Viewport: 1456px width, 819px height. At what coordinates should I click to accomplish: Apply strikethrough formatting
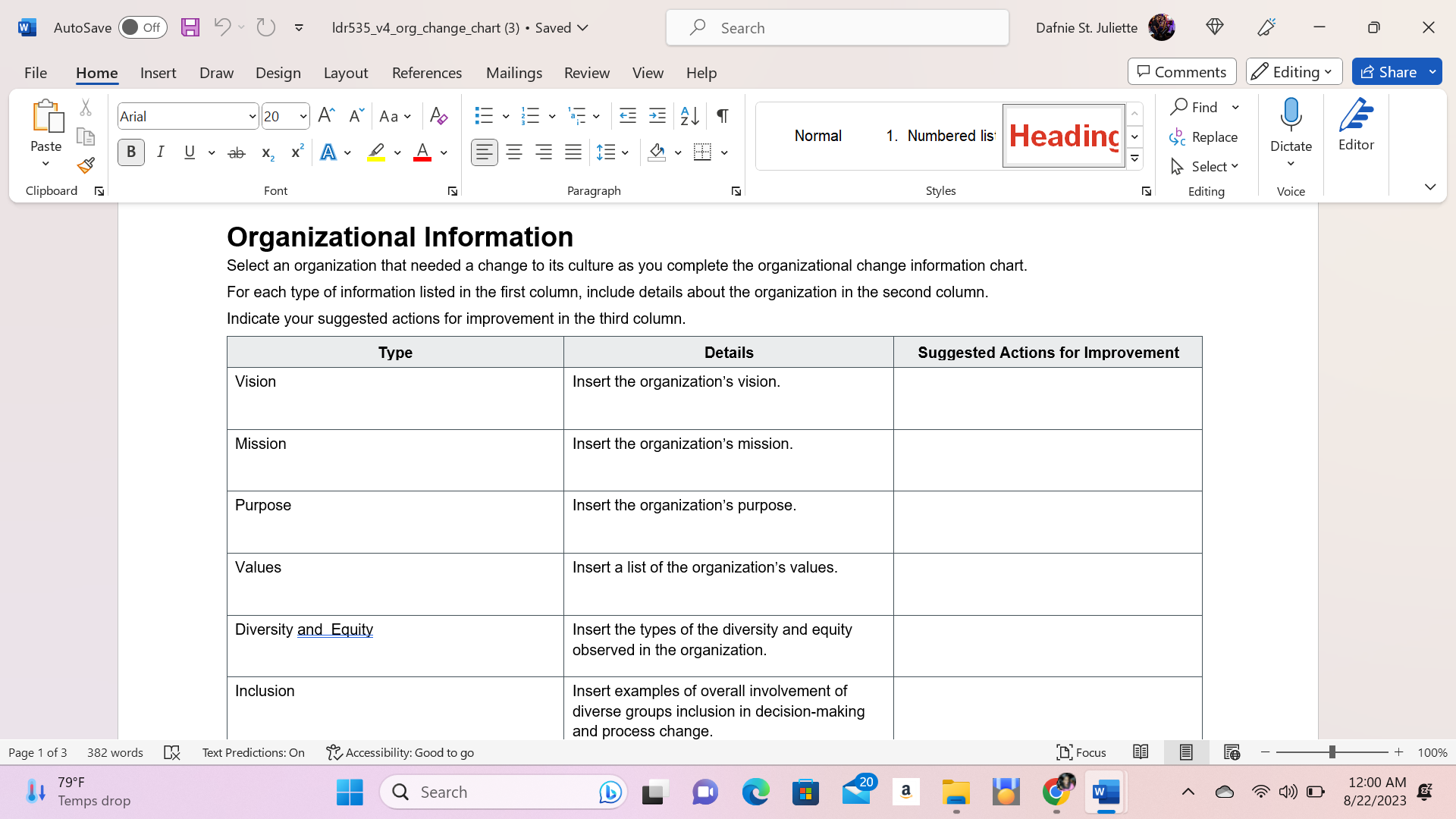(236, 152)
